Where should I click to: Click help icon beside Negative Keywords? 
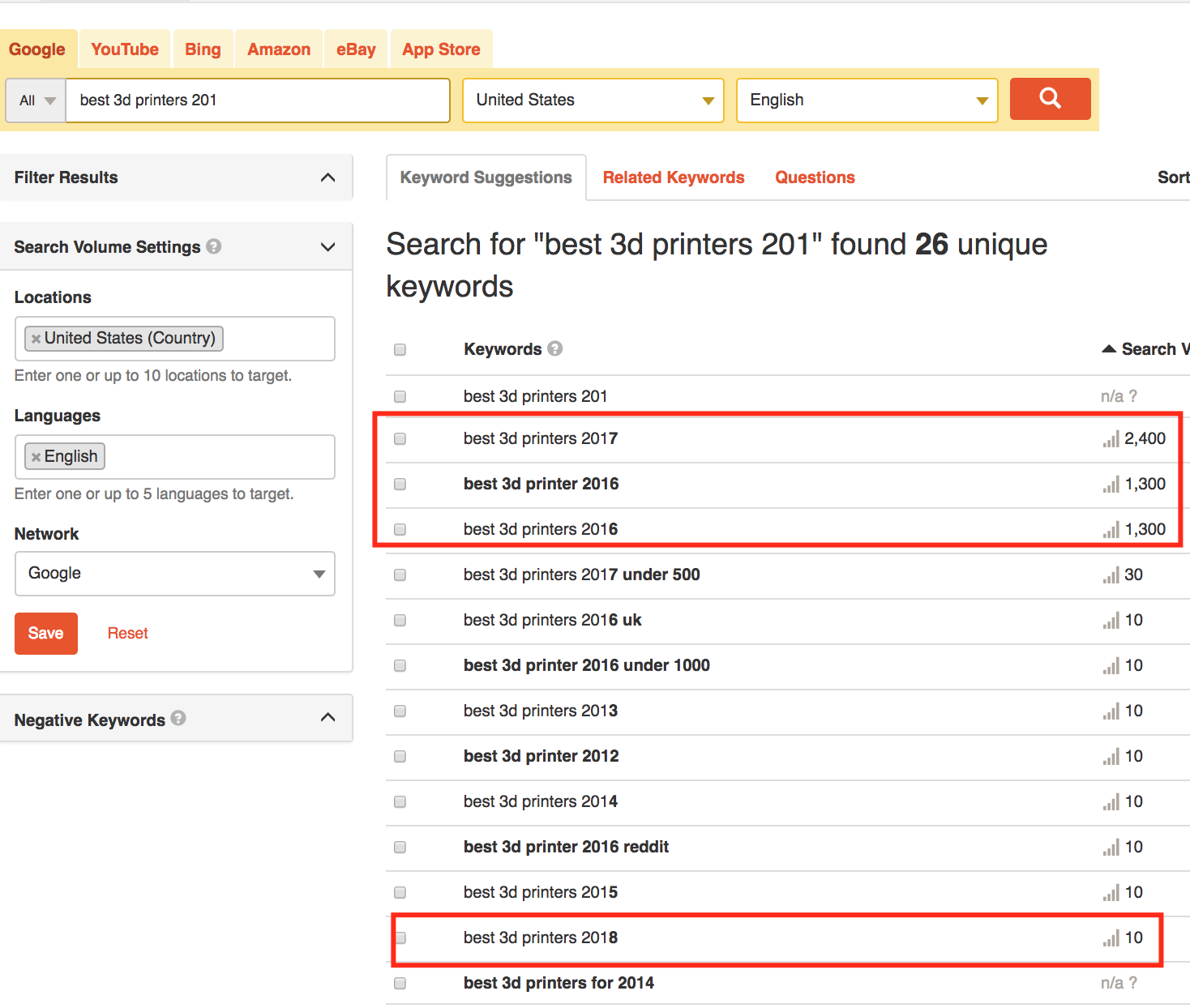point(178,718)
